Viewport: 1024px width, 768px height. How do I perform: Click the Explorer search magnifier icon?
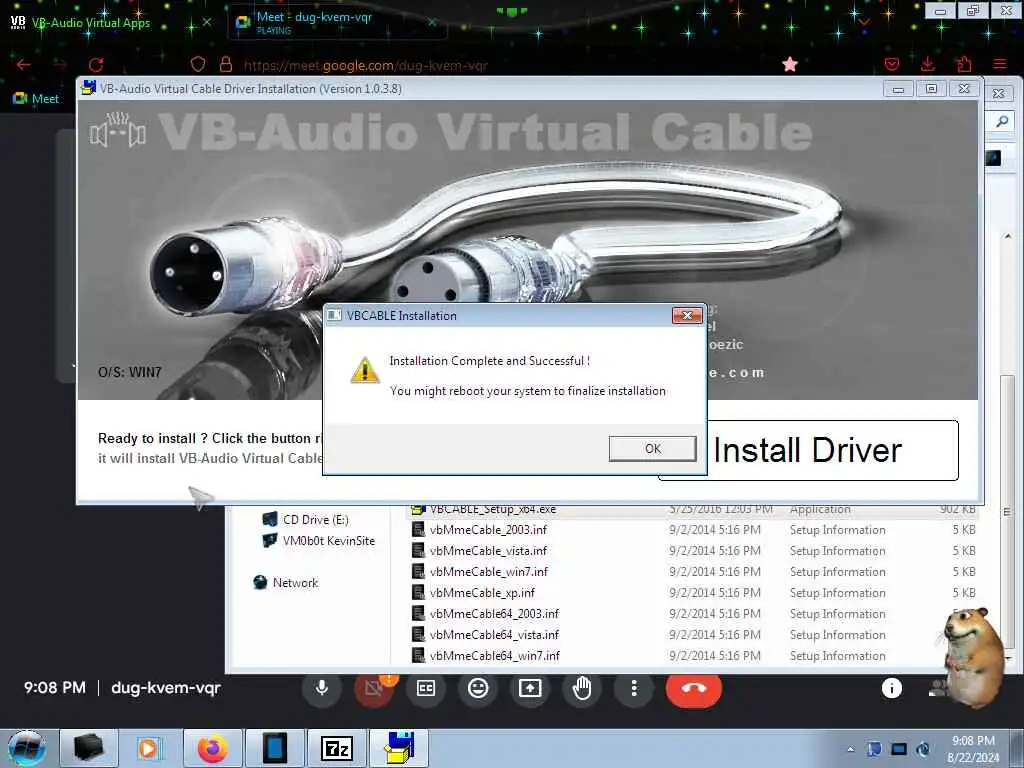click(x=1001, y=121)
